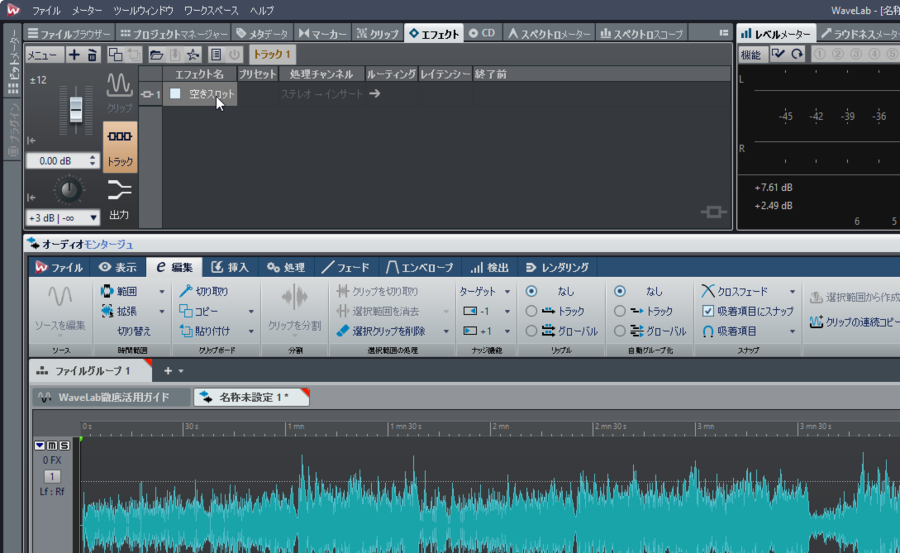The image size is (900, 553).
Task: Switch to the Spectrometer tab
Action: [x=549, y=34]
